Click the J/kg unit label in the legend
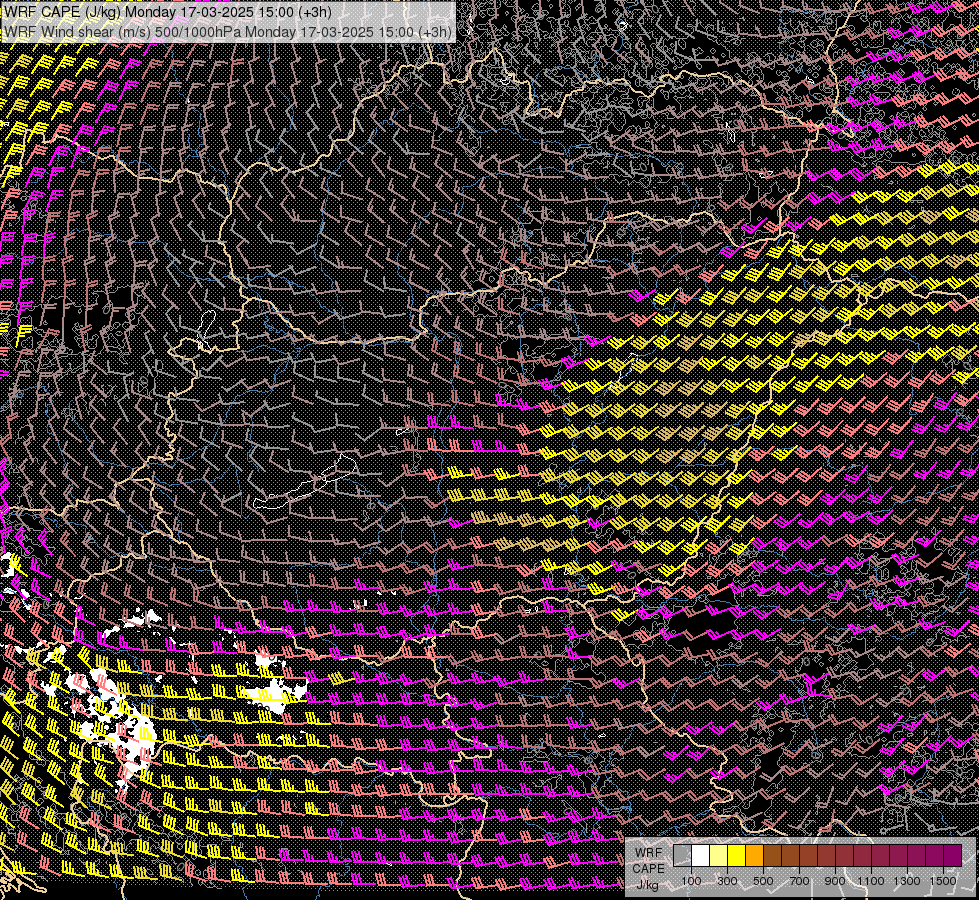979x900 pixels. coord(647,885)
